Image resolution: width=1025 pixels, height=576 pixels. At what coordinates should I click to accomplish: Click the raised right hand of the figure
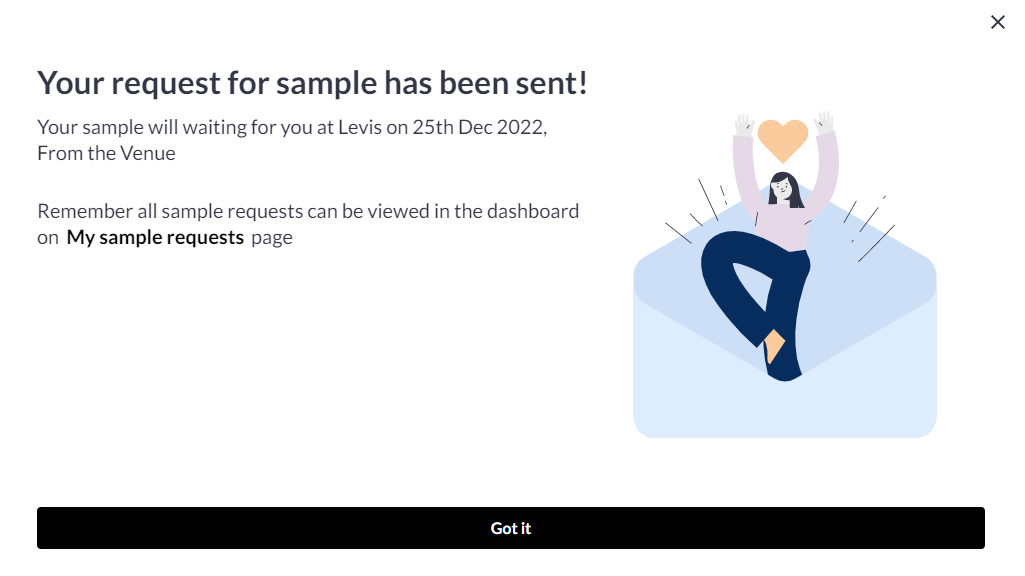824,123
